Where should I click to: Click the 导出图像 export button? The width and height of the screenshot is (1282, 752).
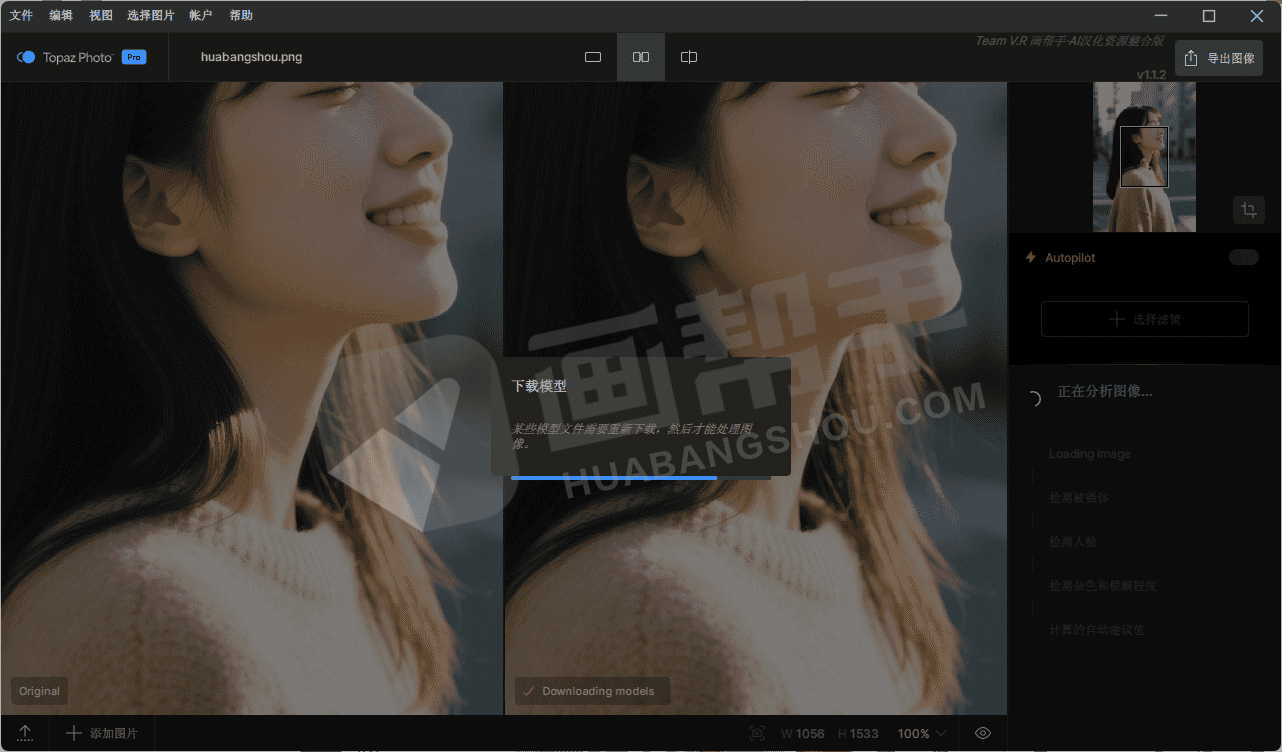(x=1219, y=58)
